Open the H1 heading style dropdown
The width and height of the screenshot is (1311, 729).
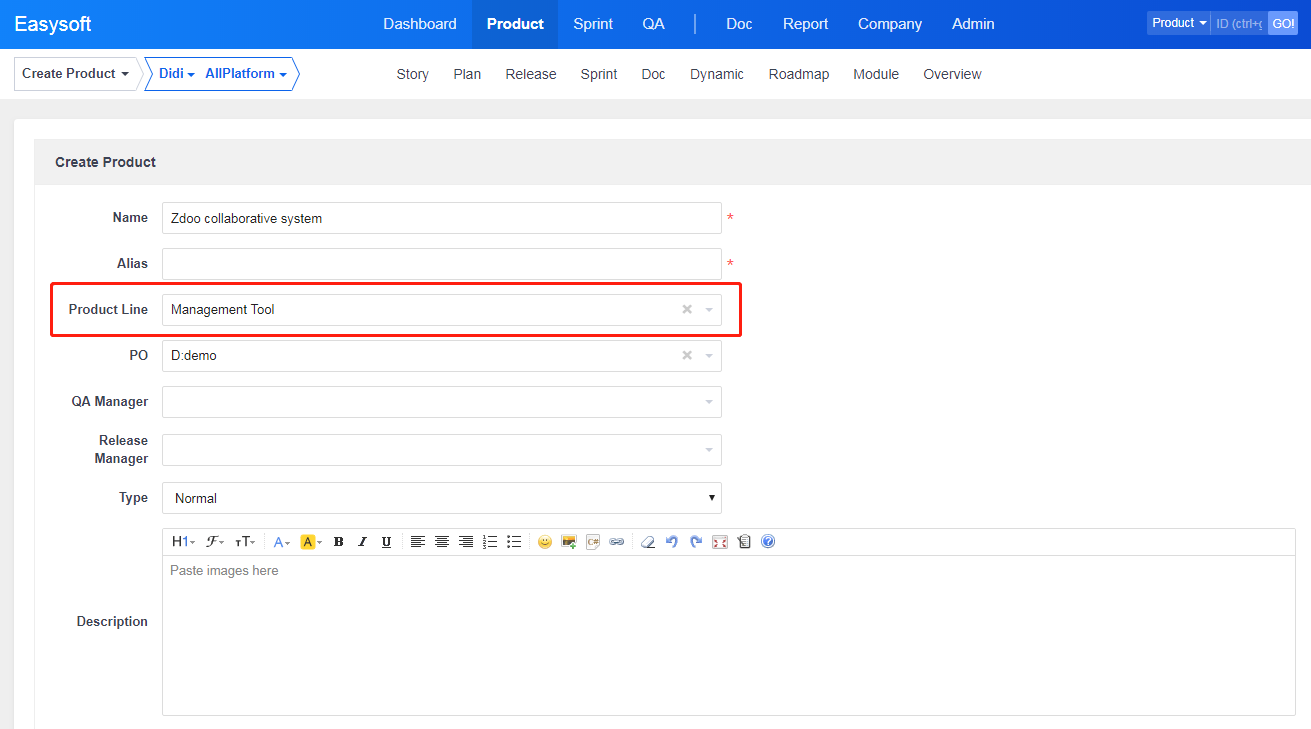click(x=183, y=542)
